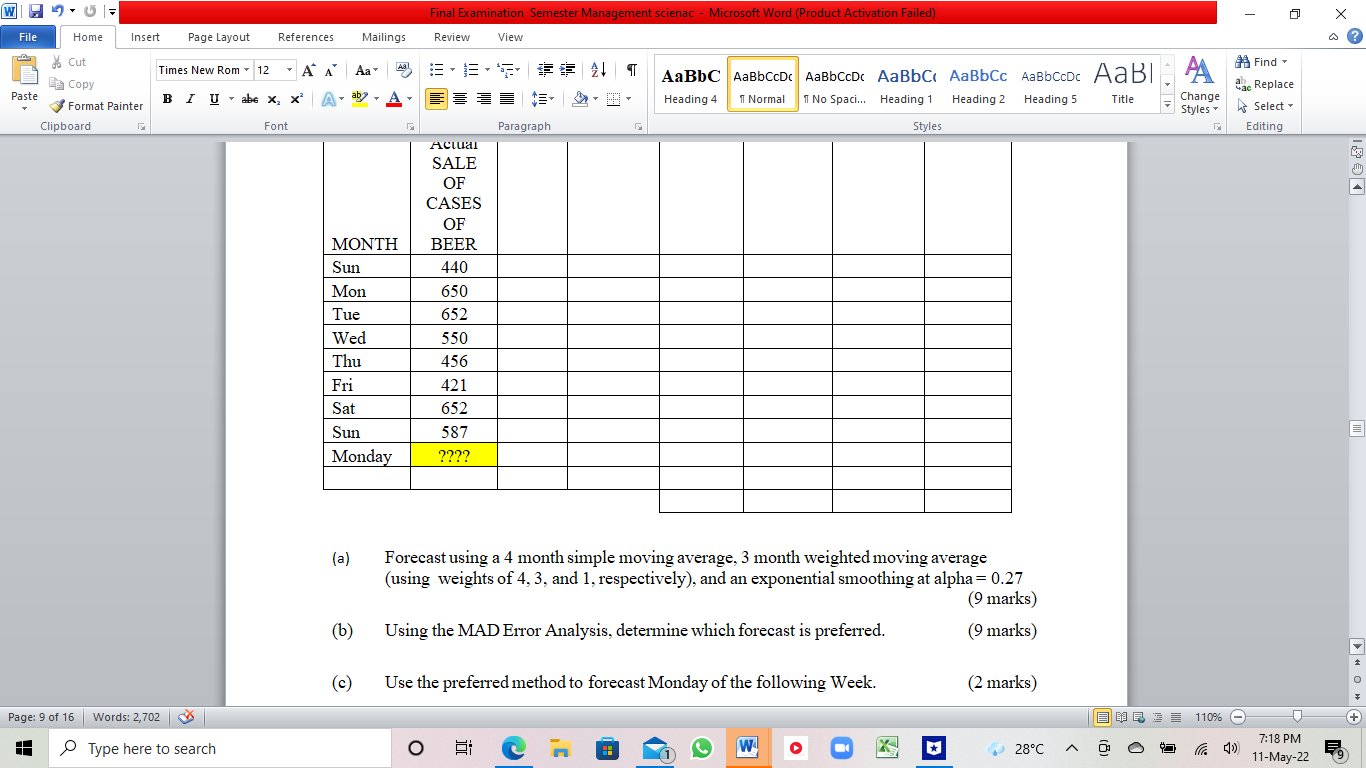Open the References tab
Screen dimensions: 1366x768
(x=305, y=36)
